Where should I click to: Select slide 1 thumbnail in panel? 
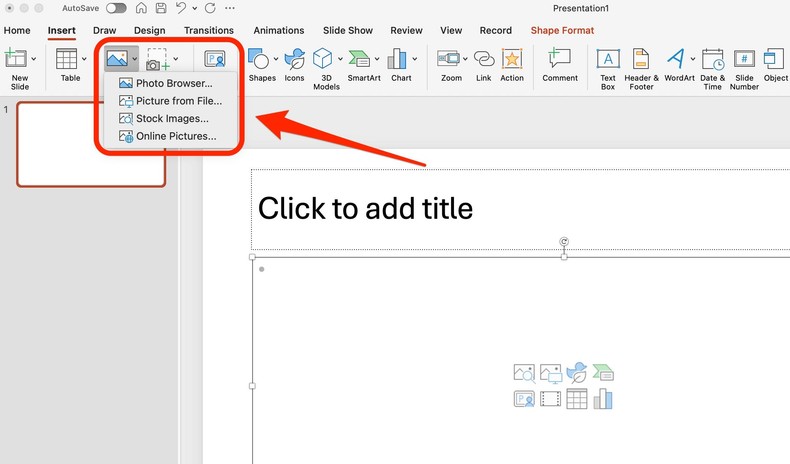coord(91,145)
